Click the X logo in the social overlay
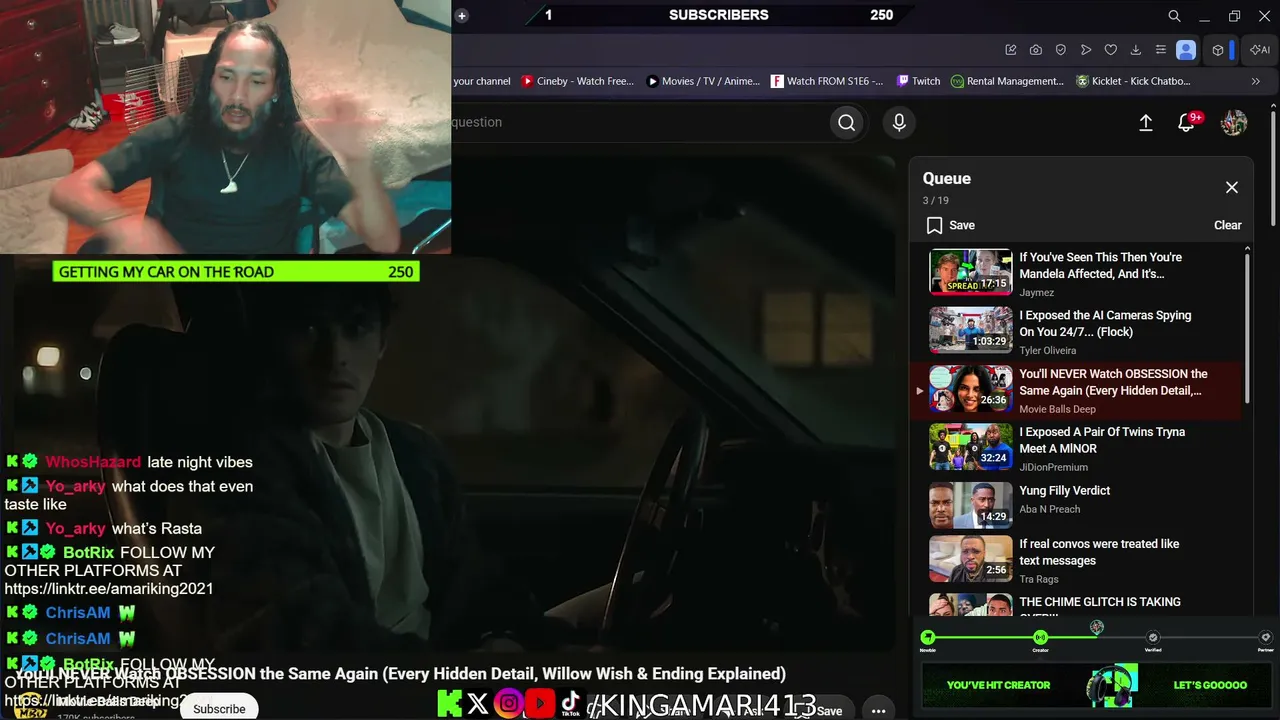The image size is (1280, 720). click(x=478, y=704)
